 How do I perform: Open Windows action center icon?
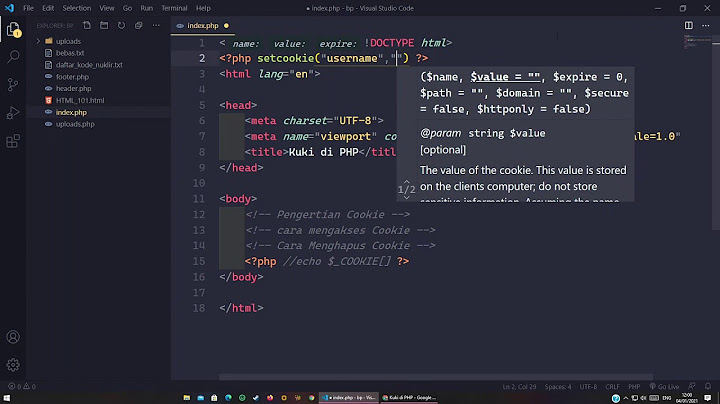pos(708,398)
